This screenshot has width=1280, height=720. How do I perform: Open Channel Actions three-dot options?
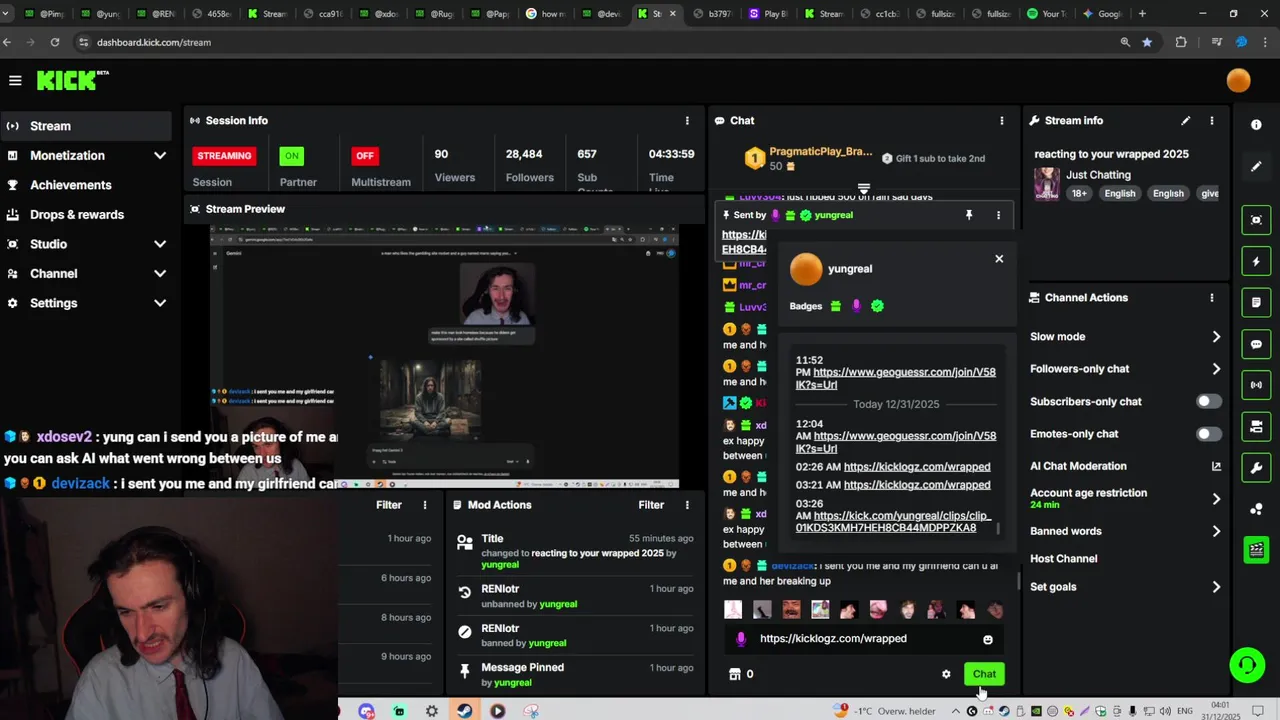point(1211,298)
